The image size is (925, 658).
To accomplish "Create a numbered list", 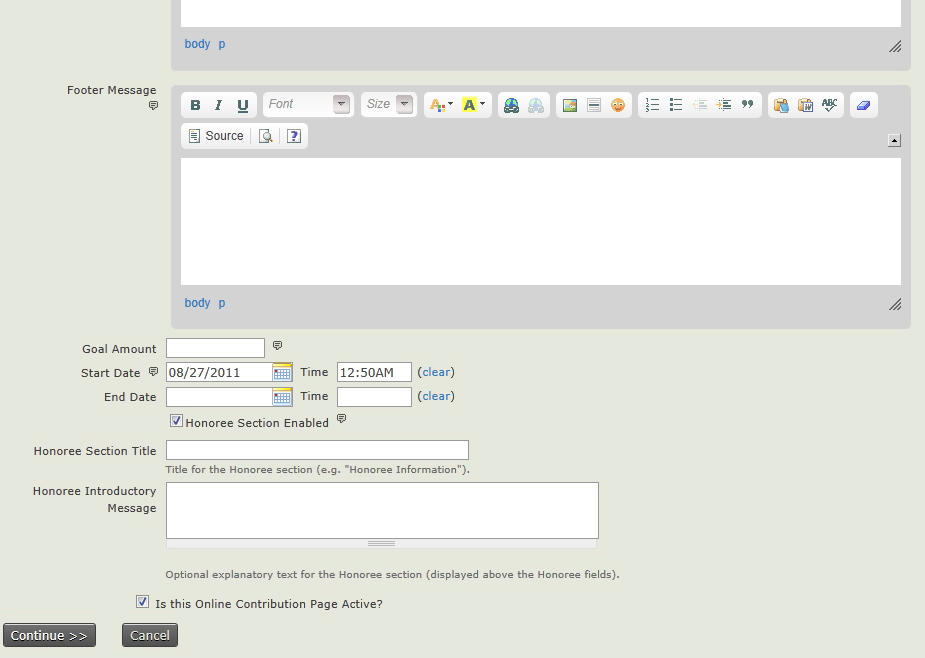I will coord(652,105).
